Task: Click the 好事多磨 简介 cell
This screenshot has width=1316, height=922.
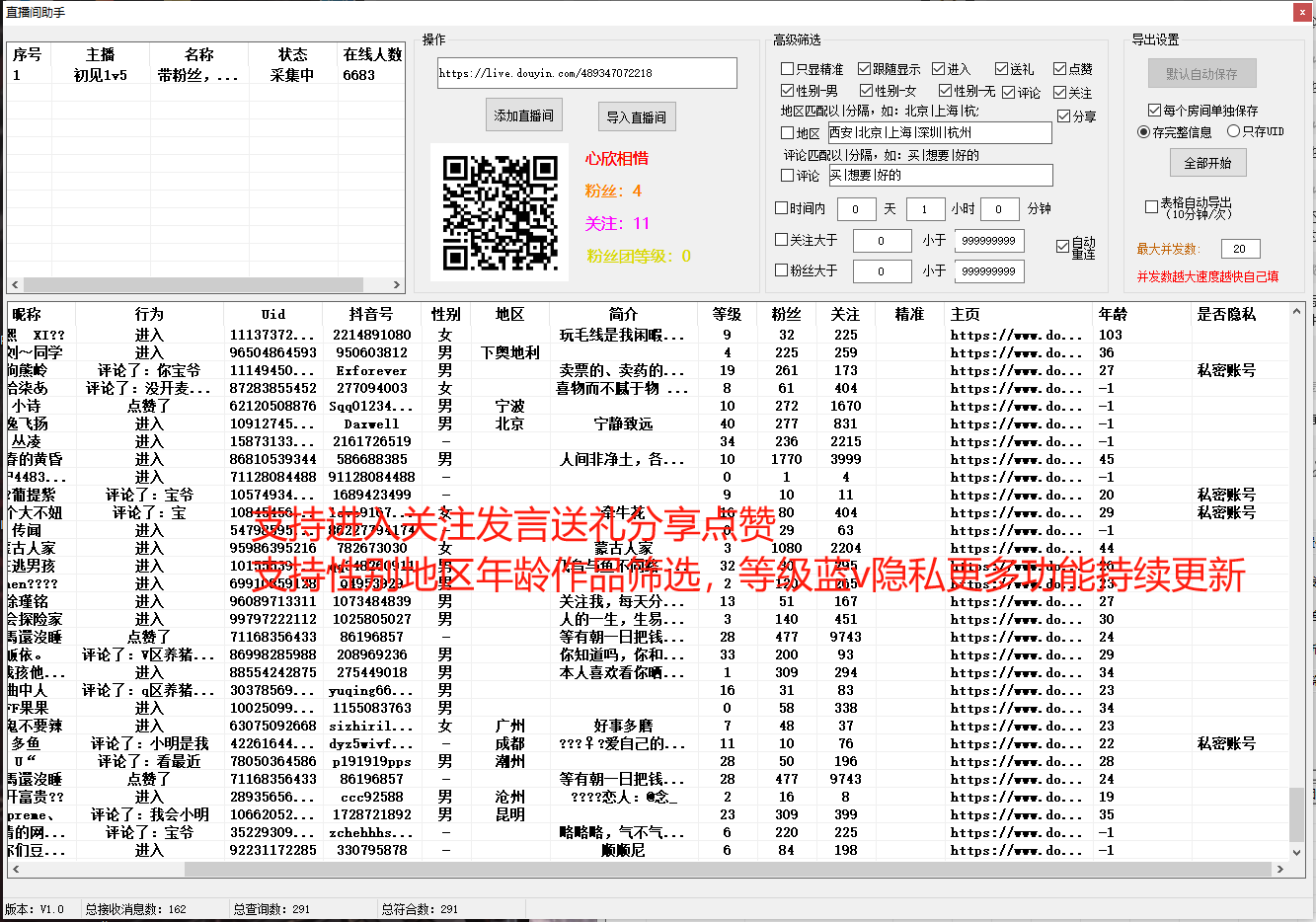Action: 624,726
